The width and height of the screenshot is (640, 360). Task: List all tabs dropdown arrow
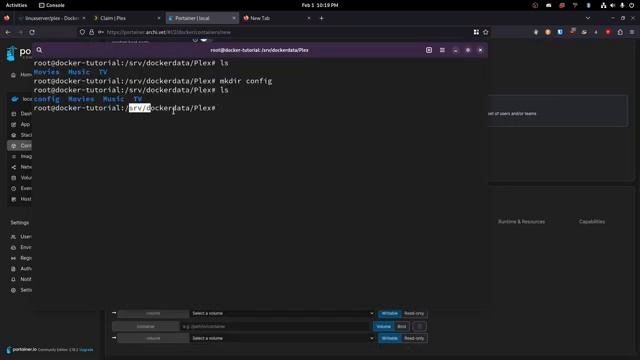coord(588,18)
